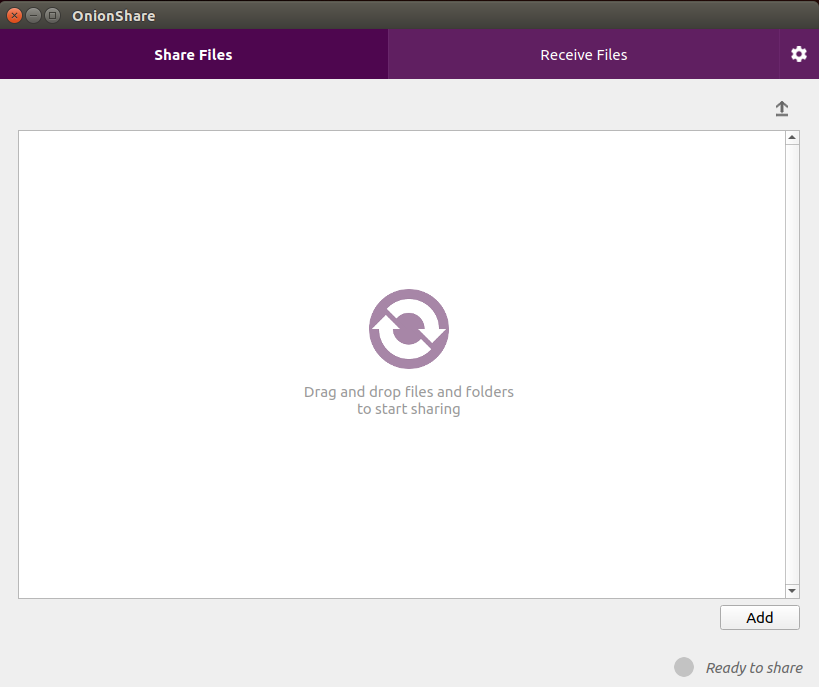Click the OnionShare title in the title bar
Image resolution: width=819 pixels, height=687 pixels.
[x=113, y=16]
